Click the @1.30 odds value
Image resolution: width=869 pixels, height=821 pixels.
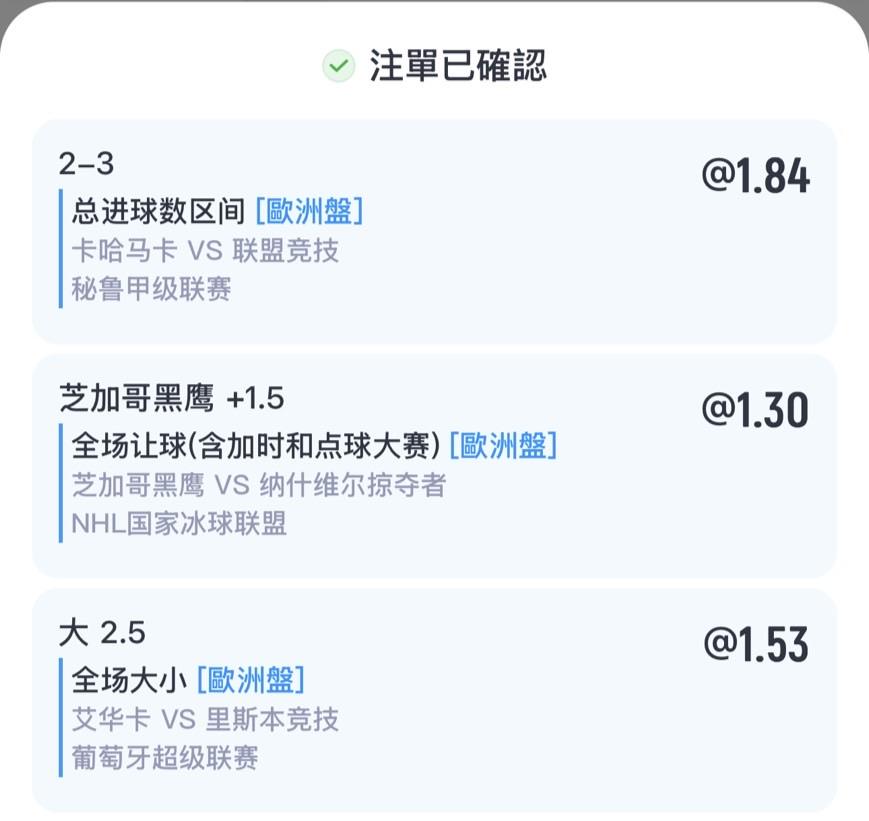(755, 410)
